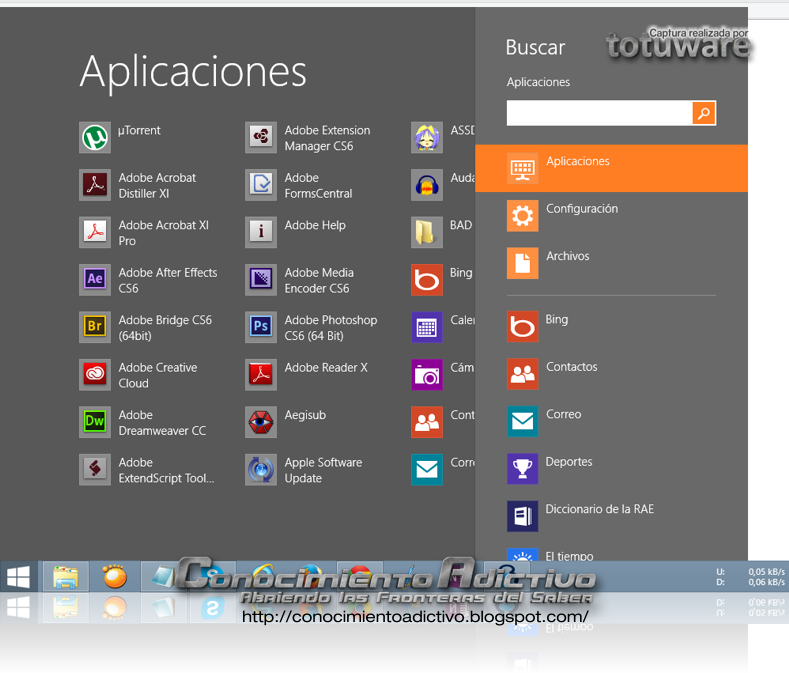Open the Calendar tile icon

click(427, 327)
